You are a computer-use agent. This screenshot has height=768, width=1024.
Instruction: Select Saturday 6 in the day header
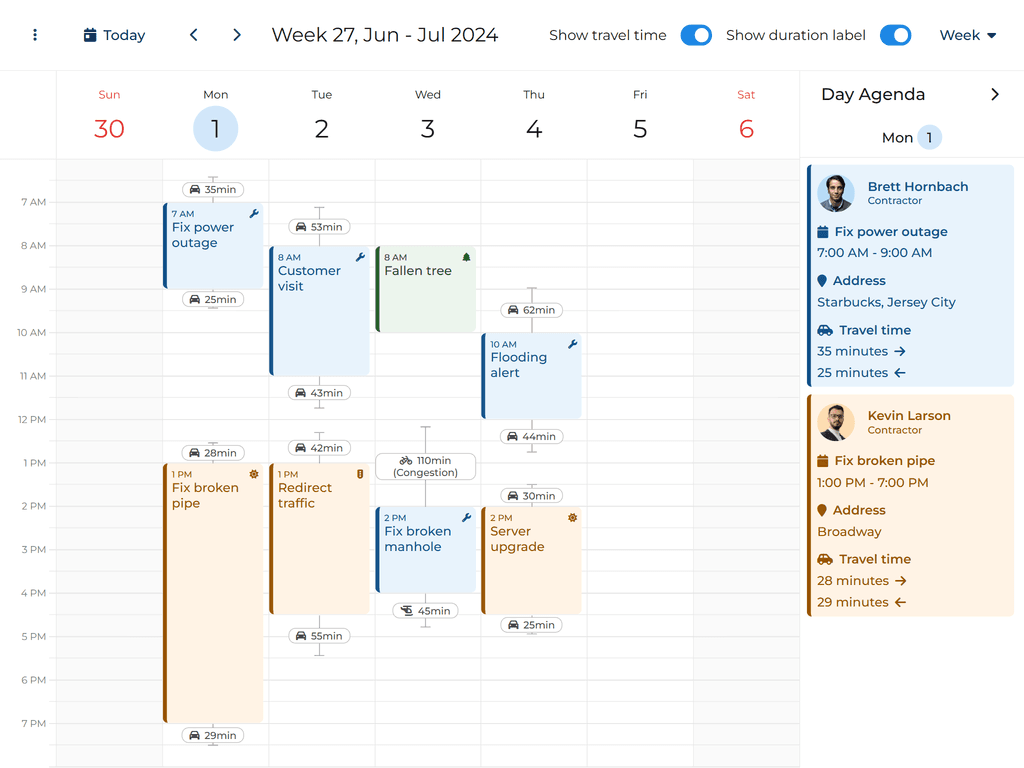click(x=746, y=129)
